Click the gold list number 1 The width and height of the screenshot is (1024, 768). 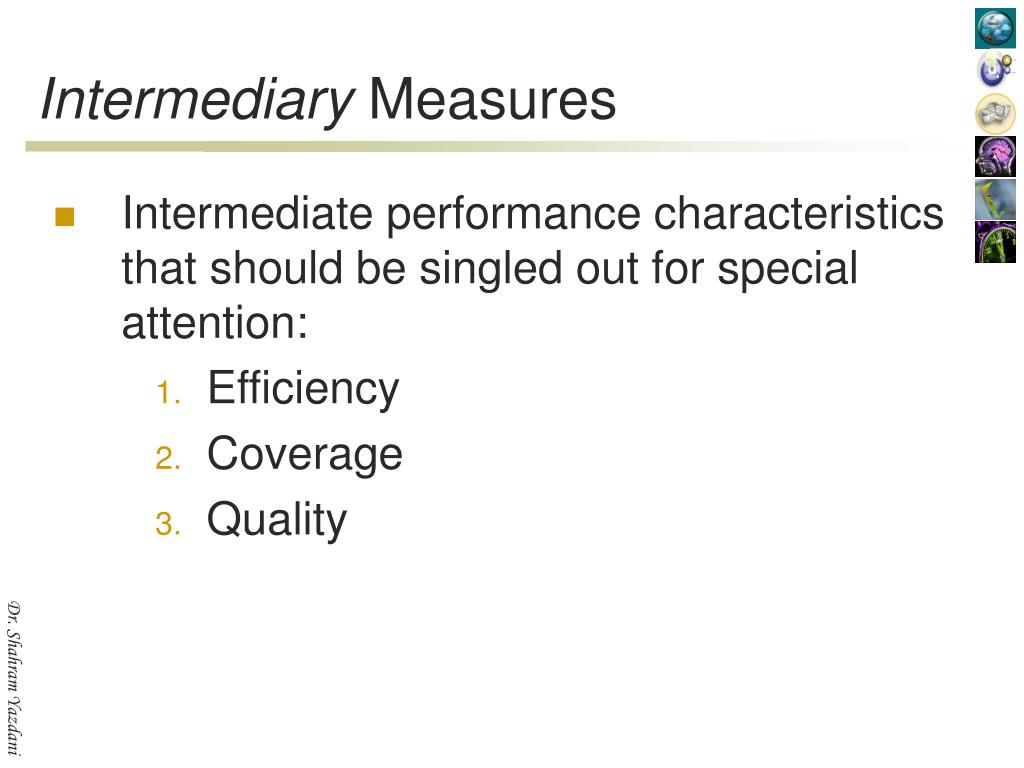point(168,392)
